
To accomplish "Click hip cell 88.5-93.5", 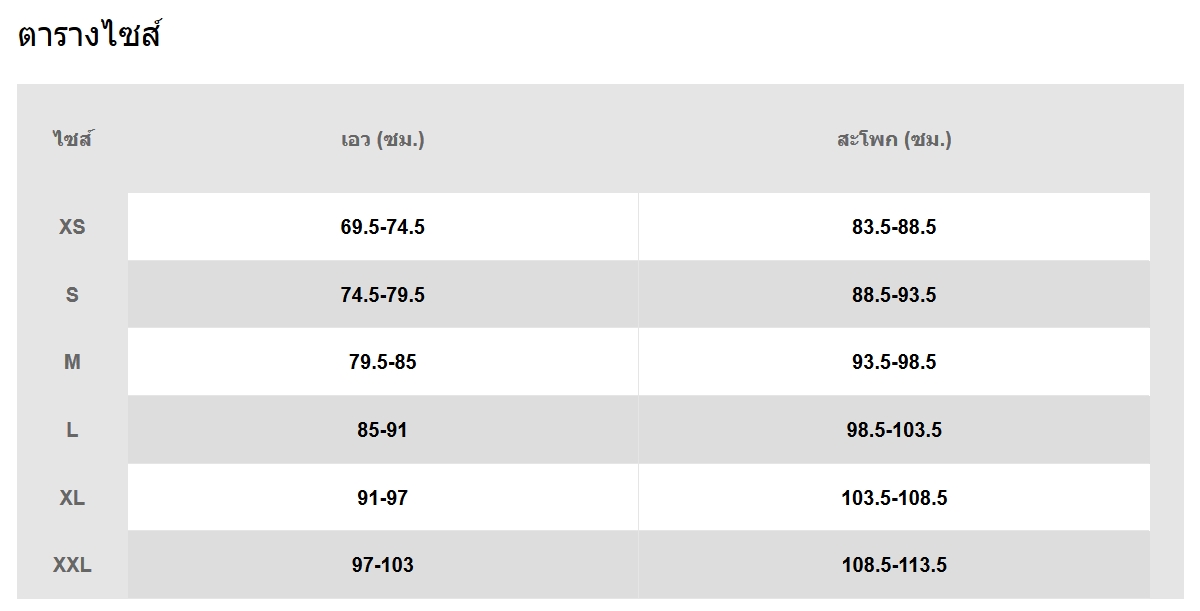I will coord(893,295).
